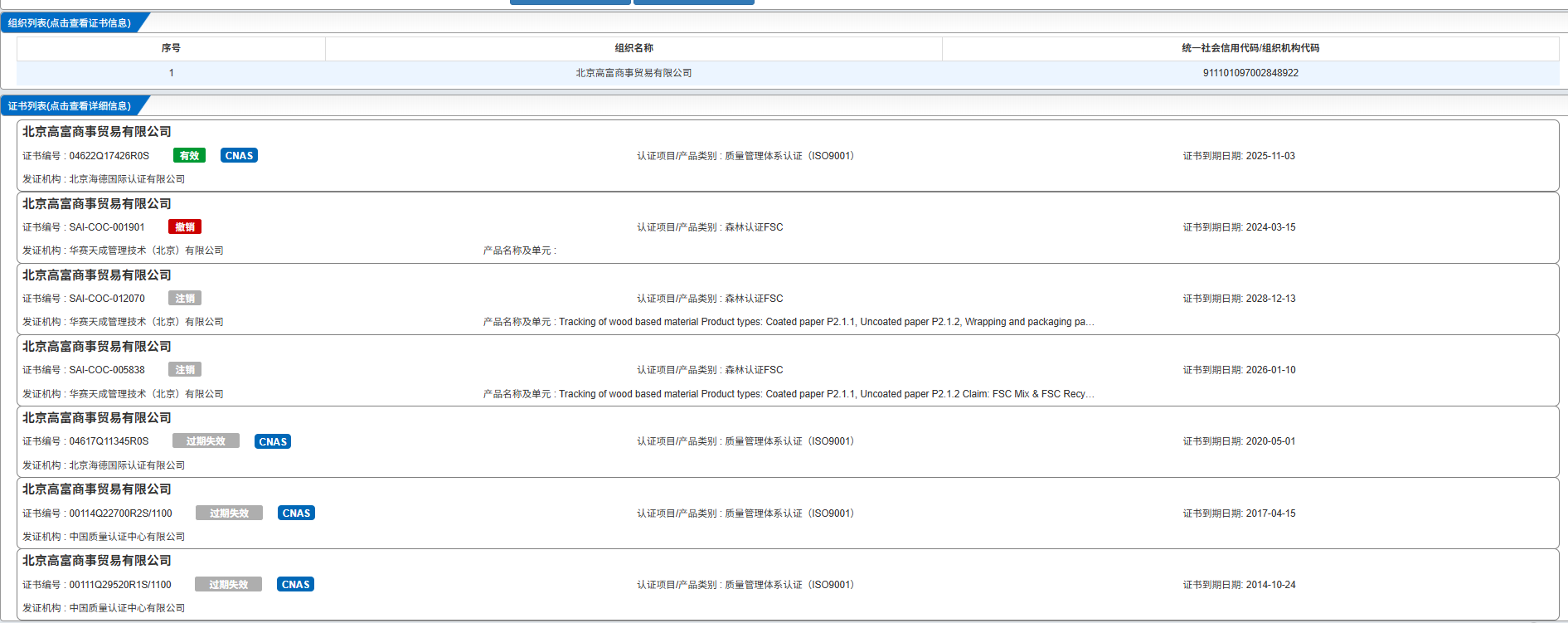The height and width of the screenshot is (623, 1568).
Task: Open certificate number 04622Q17426R0S
Action: [x=109, y=156]
